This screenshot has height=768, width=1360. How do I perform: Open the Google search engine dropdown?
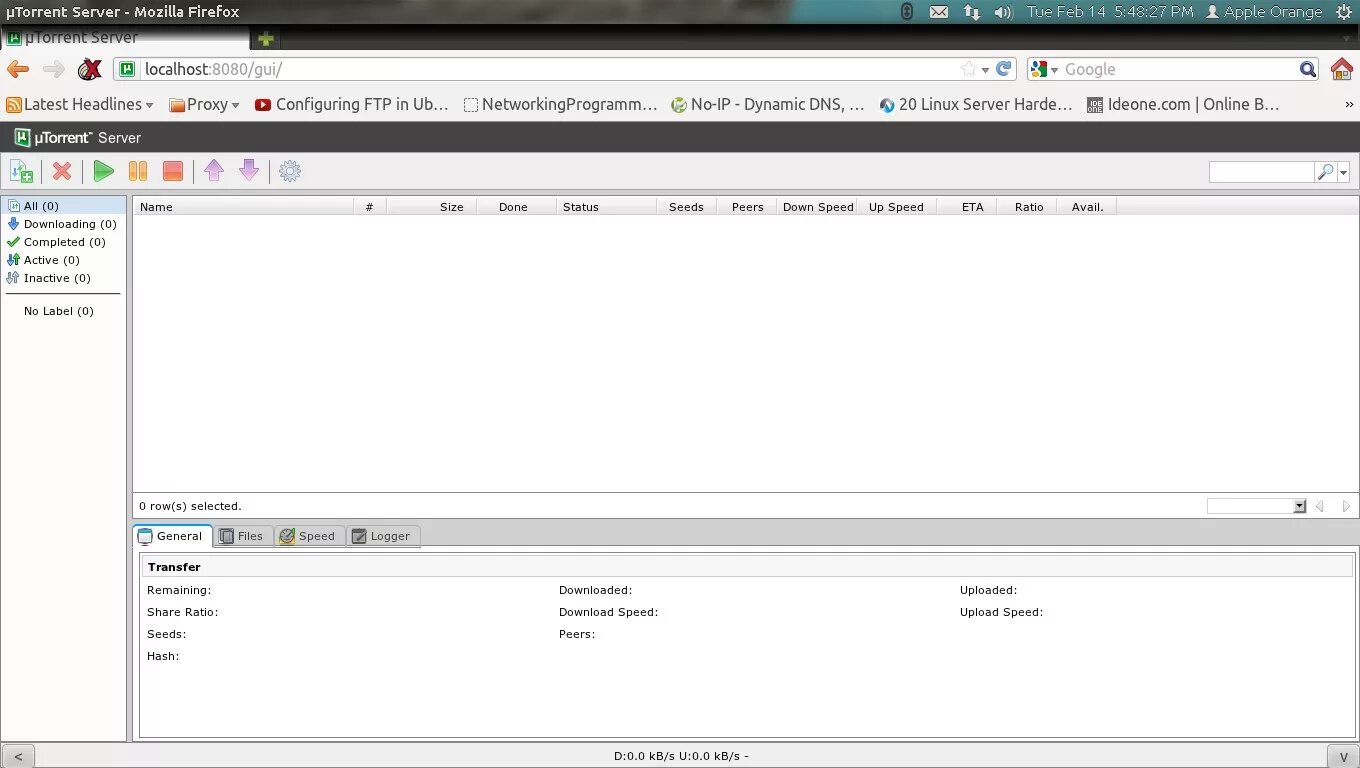(1046, 69)
